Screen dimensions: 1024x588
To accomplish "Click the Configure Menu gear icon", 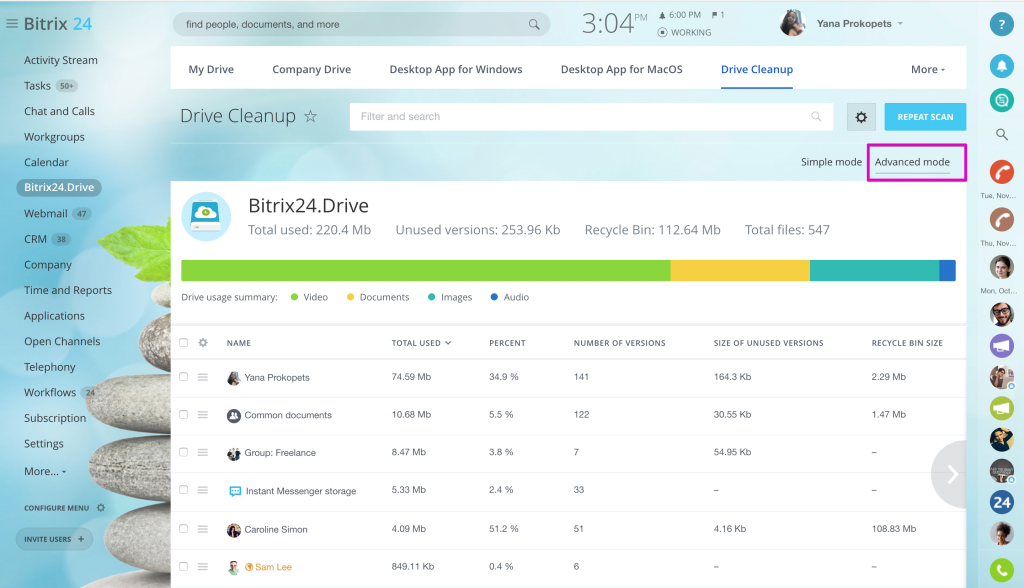I will point(101,508).
